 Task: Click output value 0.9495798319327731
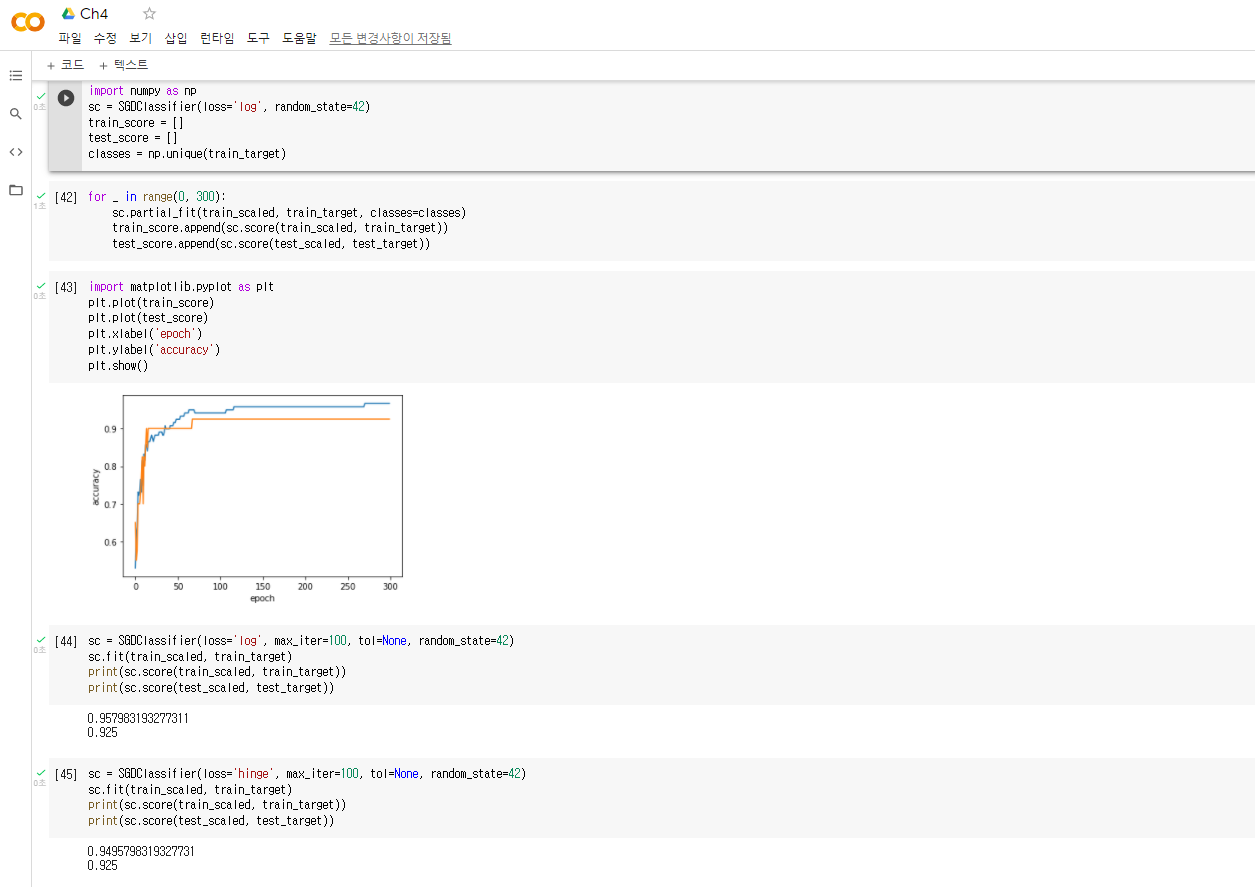[142, 852]
